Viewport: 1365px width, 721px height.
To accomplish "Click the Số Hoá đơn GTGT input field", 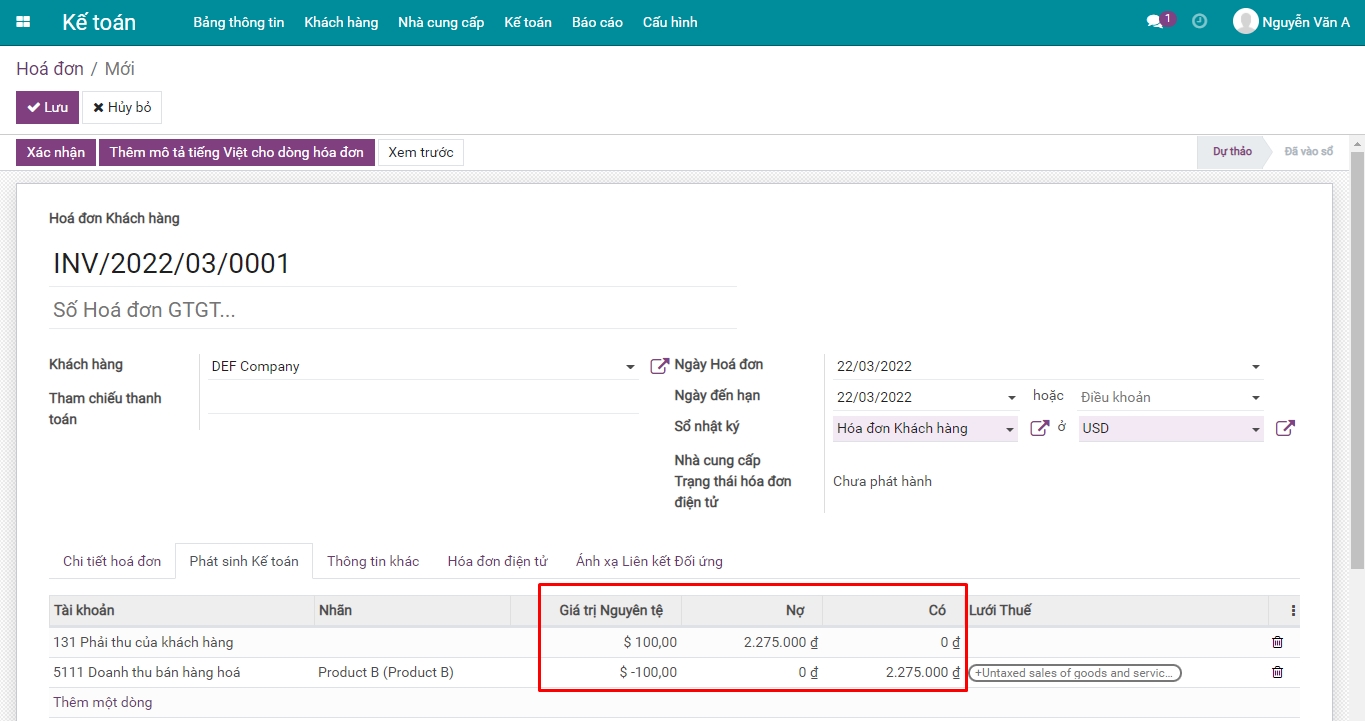I will pyautogui.click(x=394, y=310).
